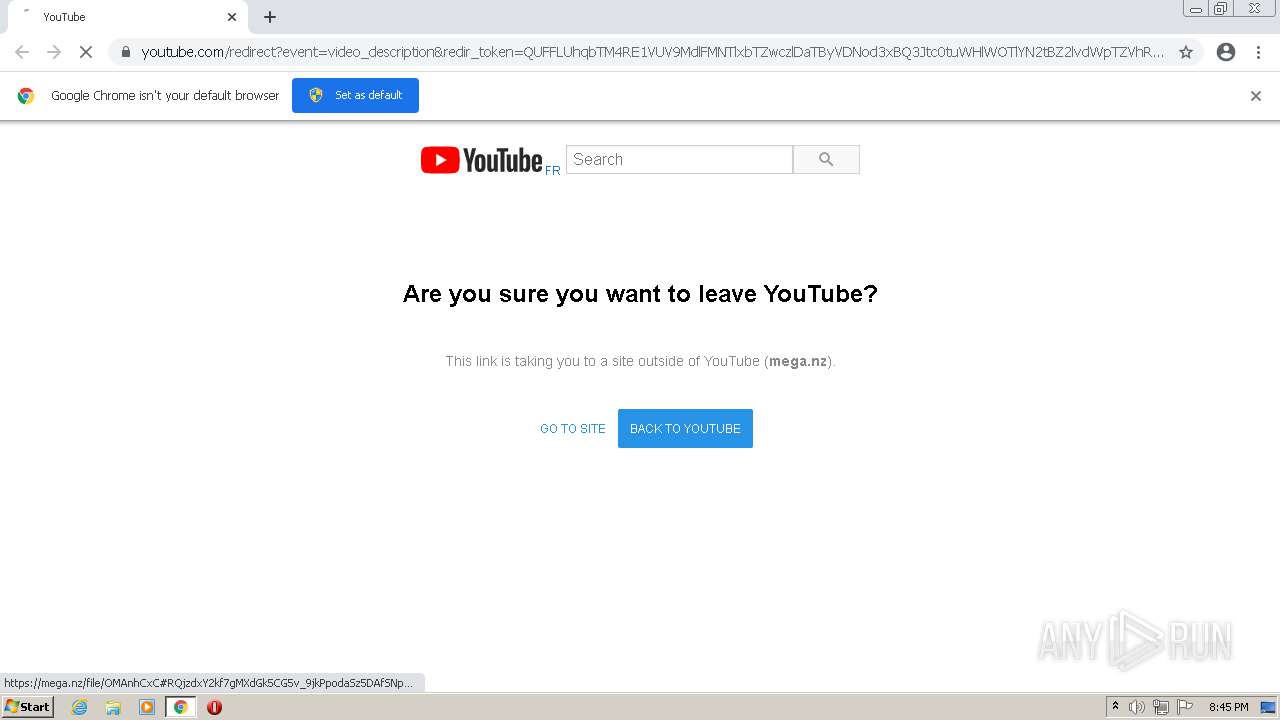The image size is (1280, 720).
Task: View site security lock info
Action: coord(126,52)
